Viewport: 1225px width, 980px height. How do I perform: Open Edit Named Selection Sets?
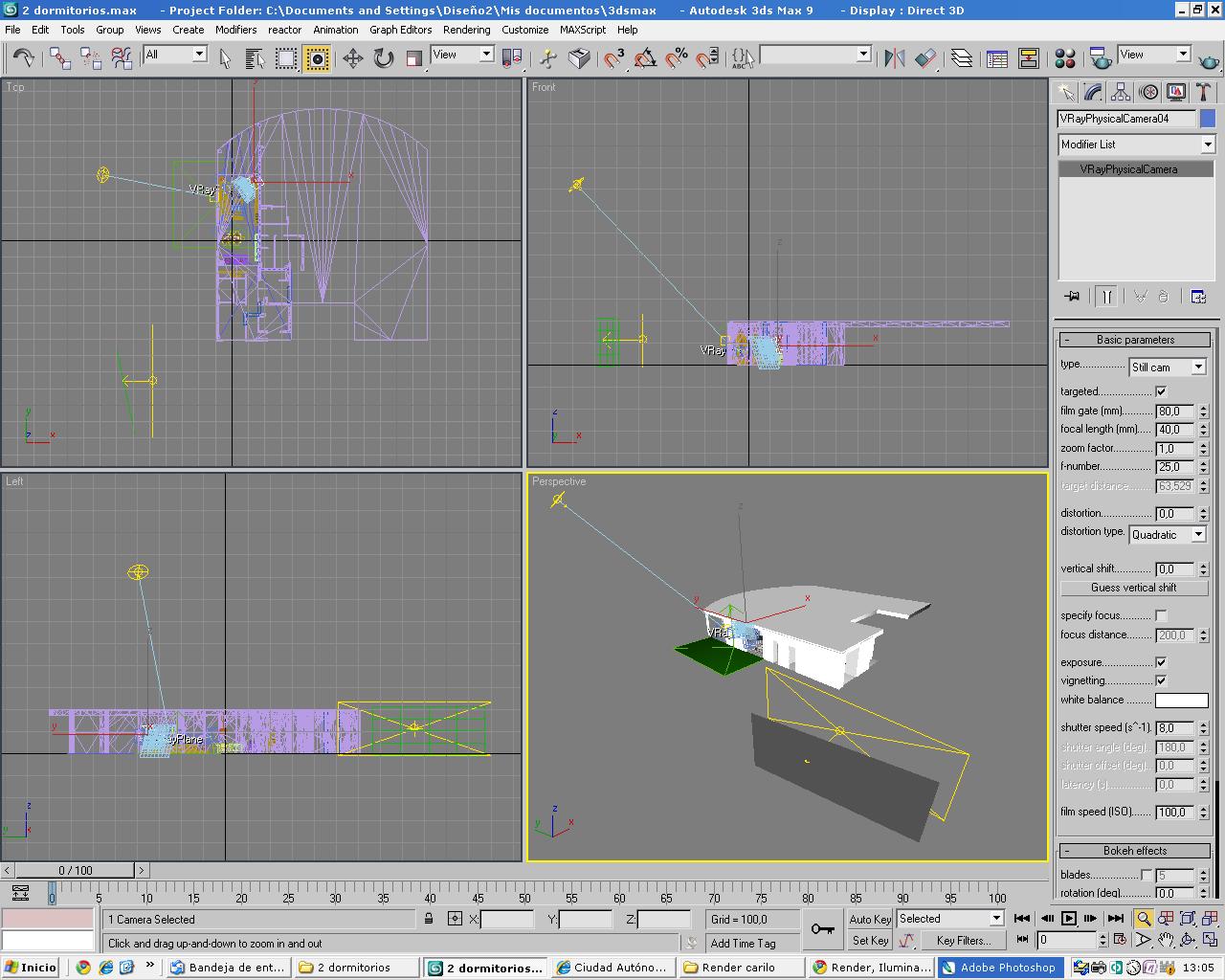[x=743, y=58]
